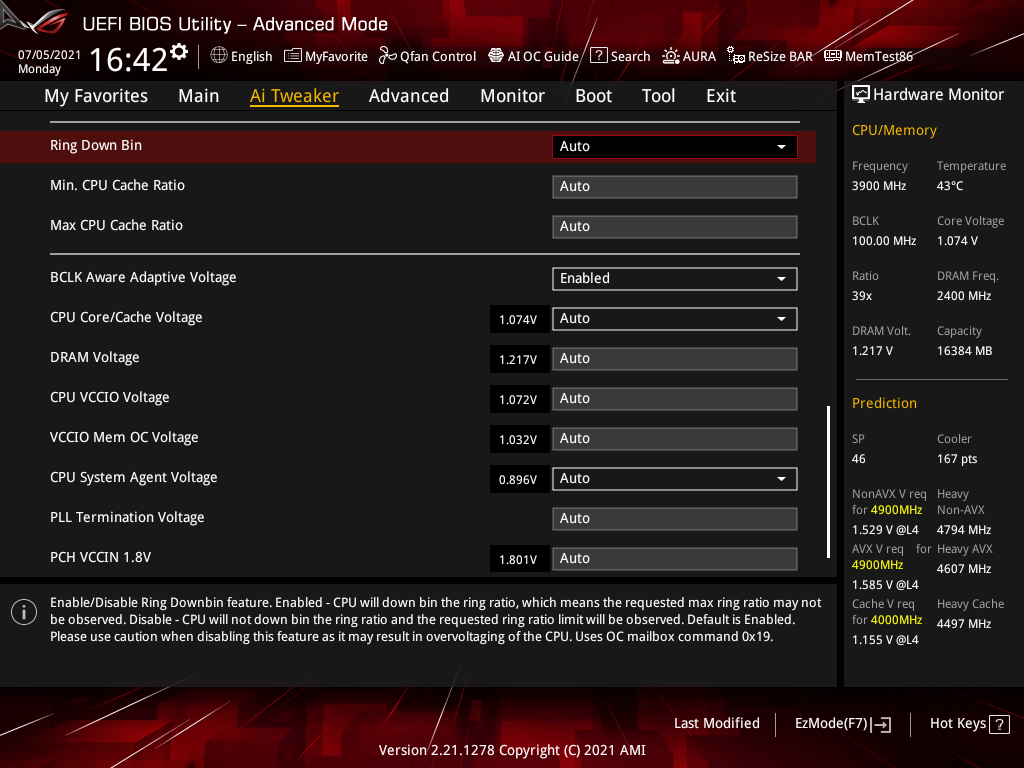1024x768 pixels.
Task: Click the 4794 MHz Heavy Non-AVX value
Action: coord(964,530)
